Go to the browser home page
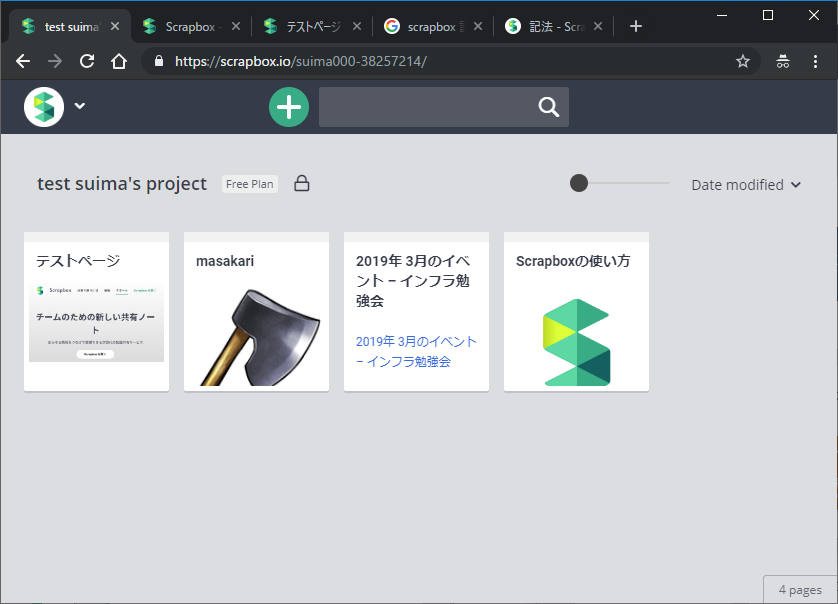Image resolution: width=838 pixels, height=604 pixels. pos(119,61)
